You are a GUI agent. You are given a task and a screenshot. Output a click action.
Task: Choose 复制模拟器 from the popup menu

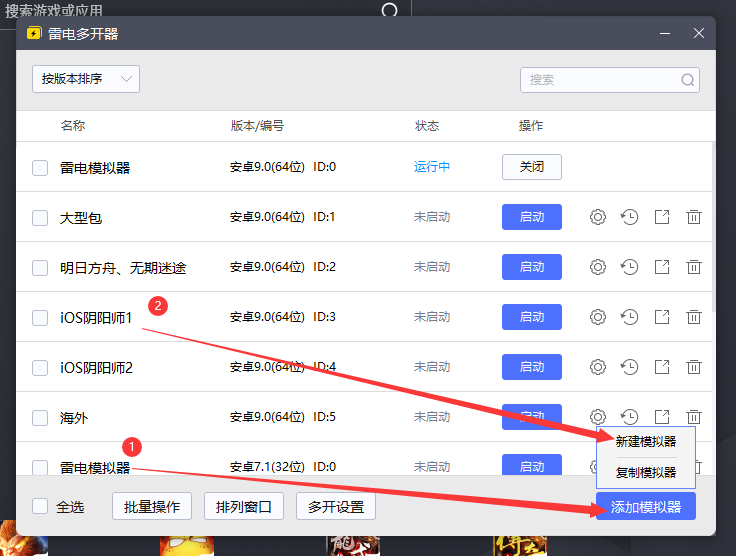(x=645, y=472)
